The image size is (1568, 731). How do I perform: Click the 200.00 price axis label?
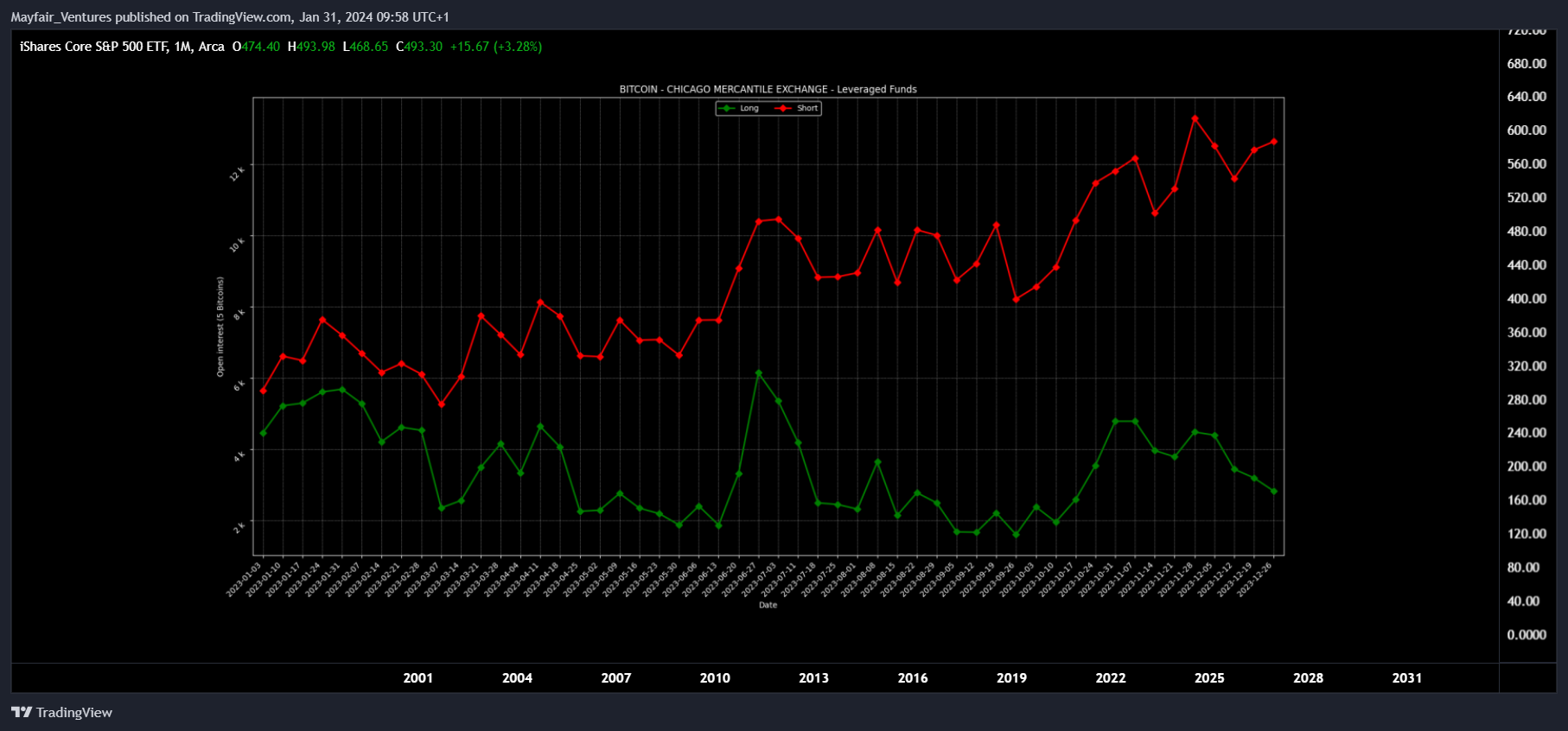point(1527,466)
